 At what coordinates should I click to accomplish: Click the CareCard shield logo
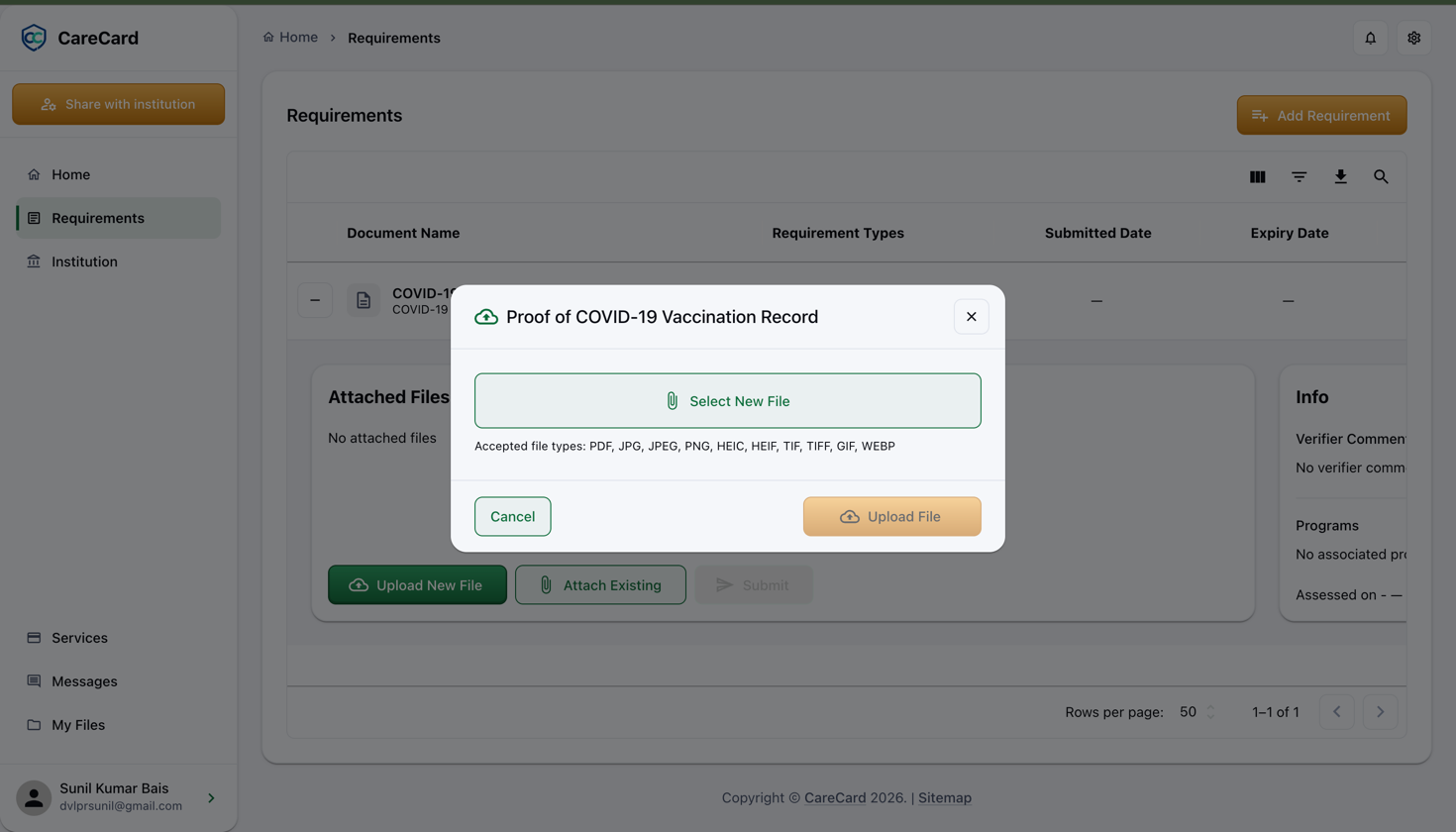34,38
